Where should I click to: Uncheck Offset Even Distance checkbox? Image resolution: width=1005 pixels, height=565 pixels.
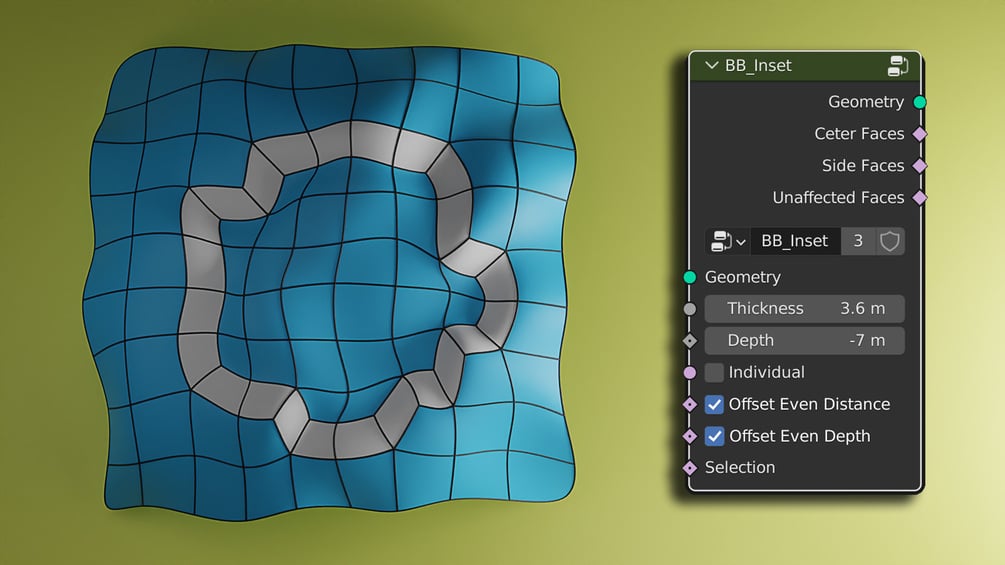714,404
